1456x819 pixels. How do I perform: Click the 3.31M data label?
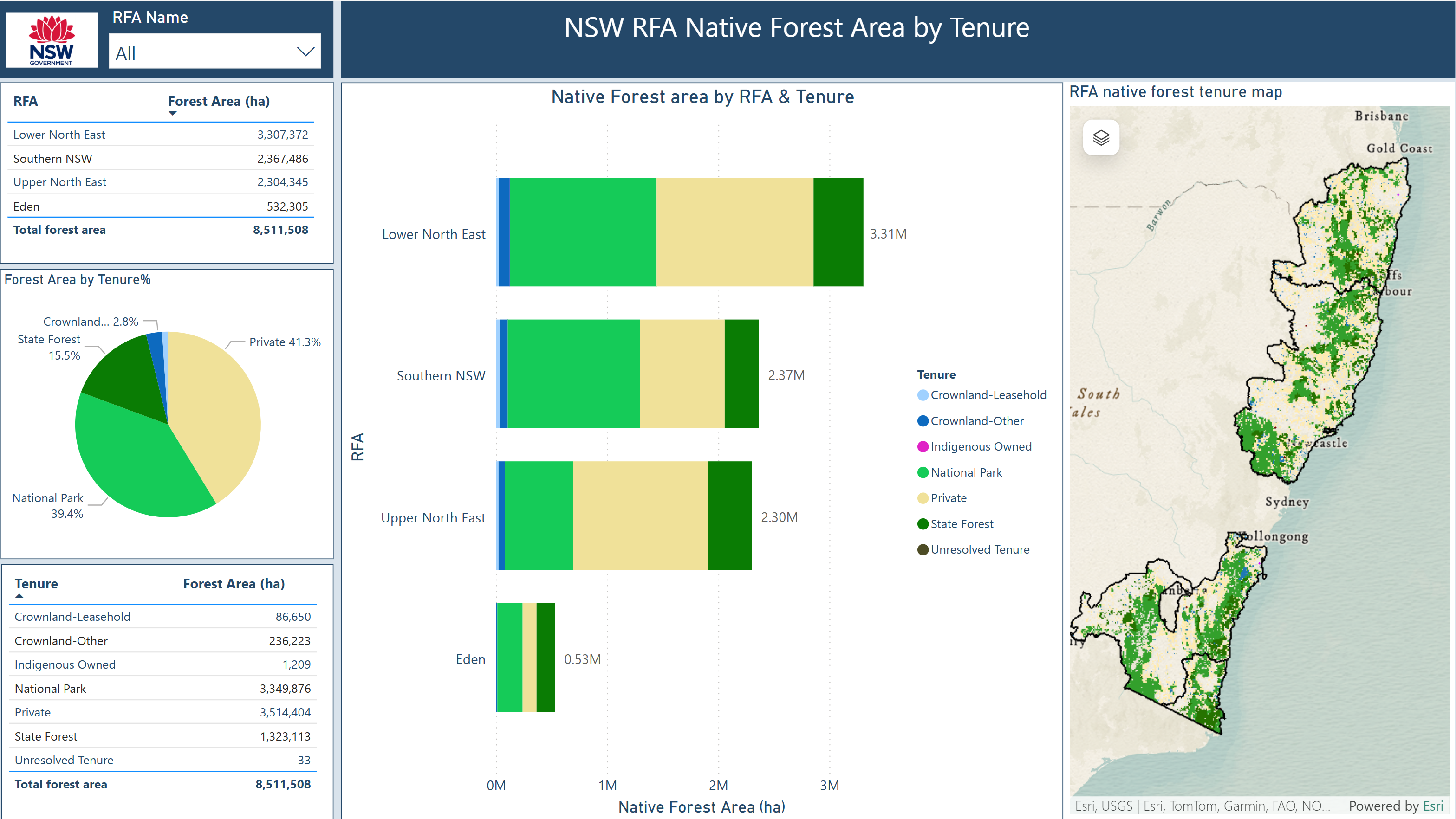(x=888, y=234)
